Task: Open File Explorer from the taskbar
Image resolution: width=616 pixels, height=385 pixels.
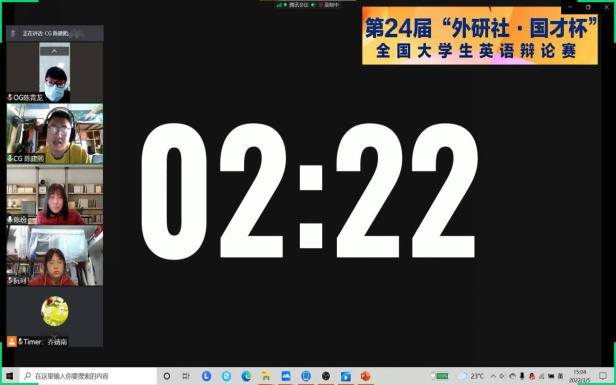Action: (266, 376)
